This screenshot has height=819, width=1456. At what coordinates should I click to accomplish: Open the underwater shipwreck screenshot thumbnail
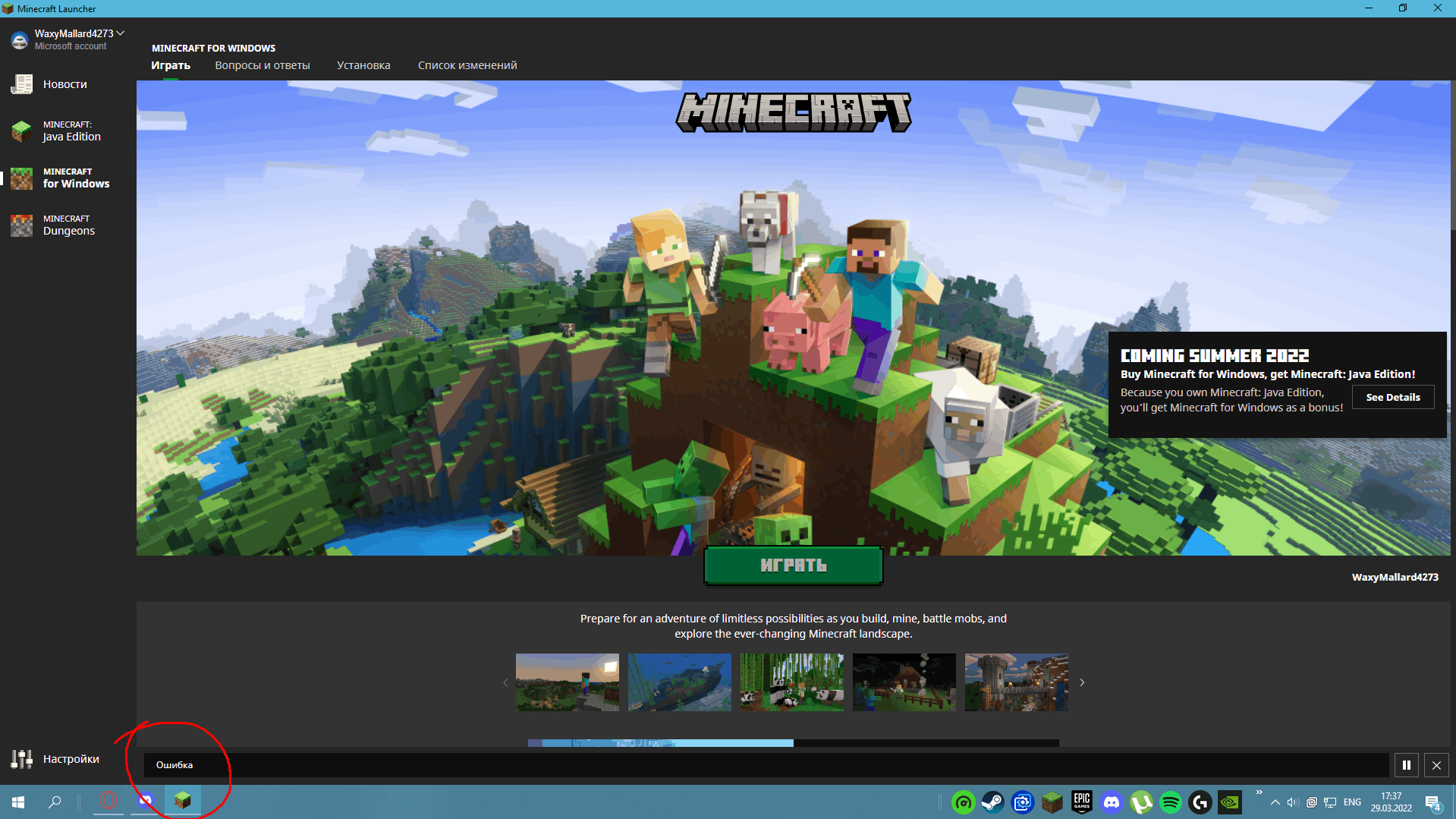tap(680, 682)
